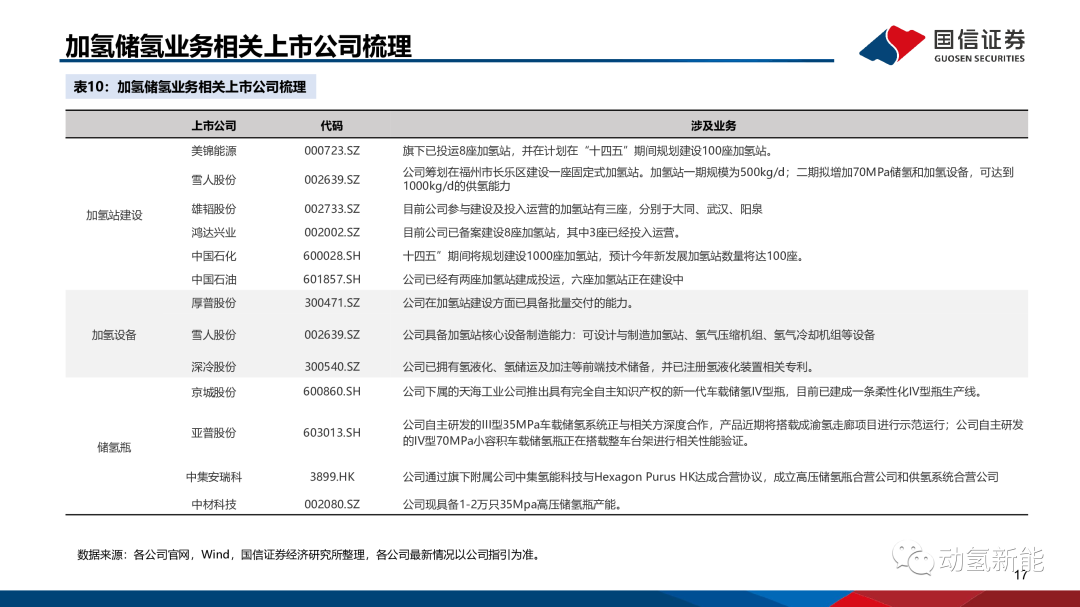This screenshot has width=1080, height=607.
Task: Select the description starting 公司筹划在福州市长乐区
Action: pos(709,179)
